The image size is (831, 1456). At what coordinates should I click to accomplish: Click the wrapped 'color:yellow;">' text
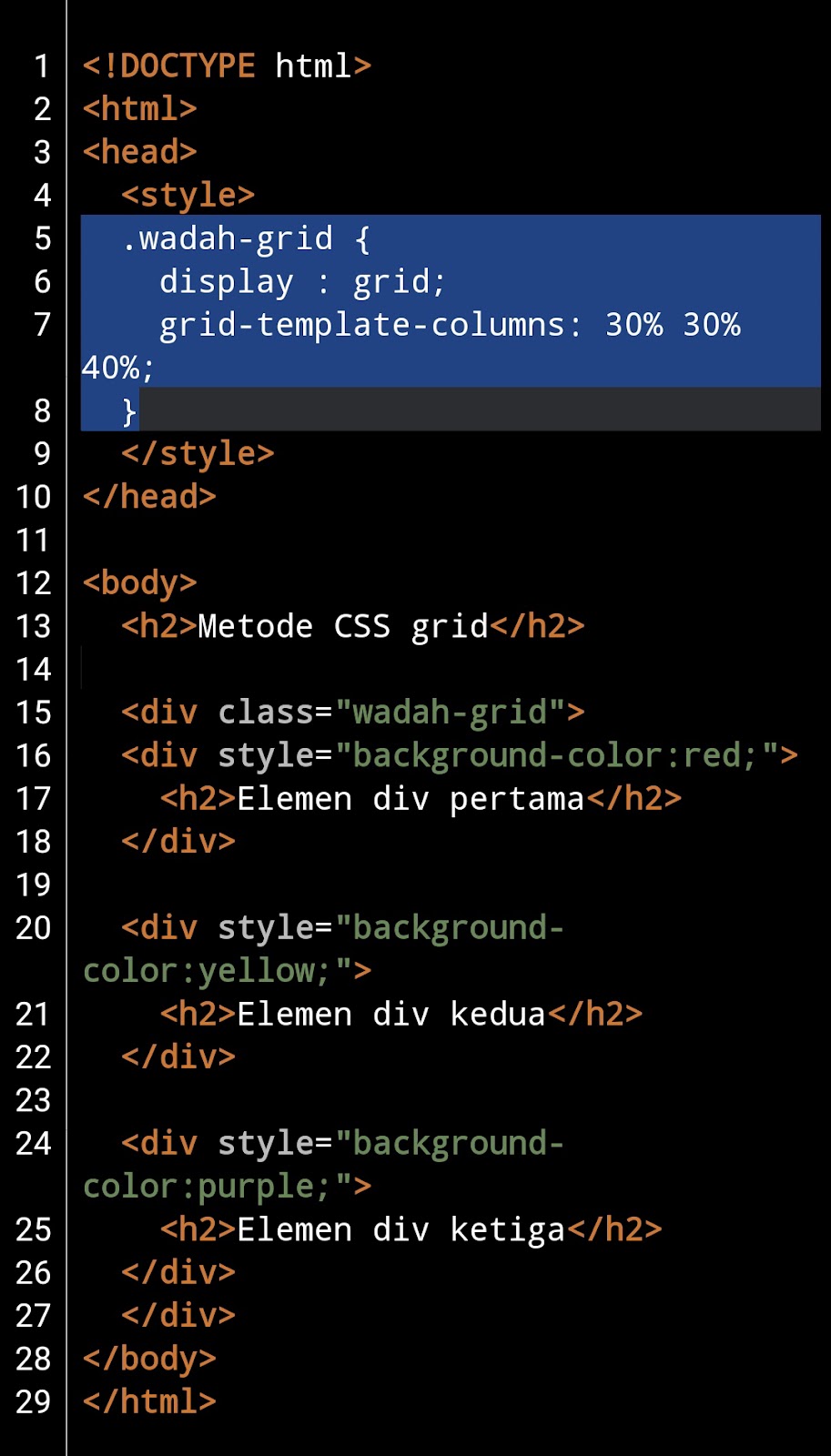click(x=227, y=971)
